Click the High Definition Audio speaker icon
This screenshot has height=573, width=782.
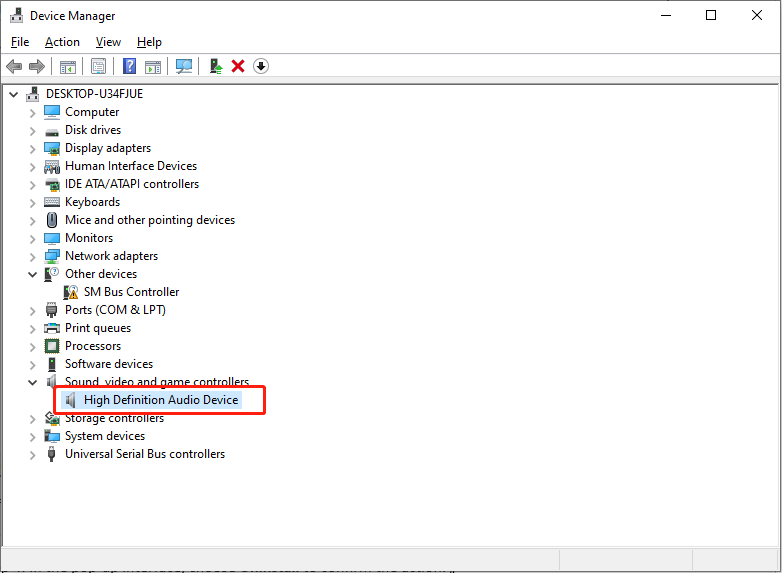coord(71,400)
